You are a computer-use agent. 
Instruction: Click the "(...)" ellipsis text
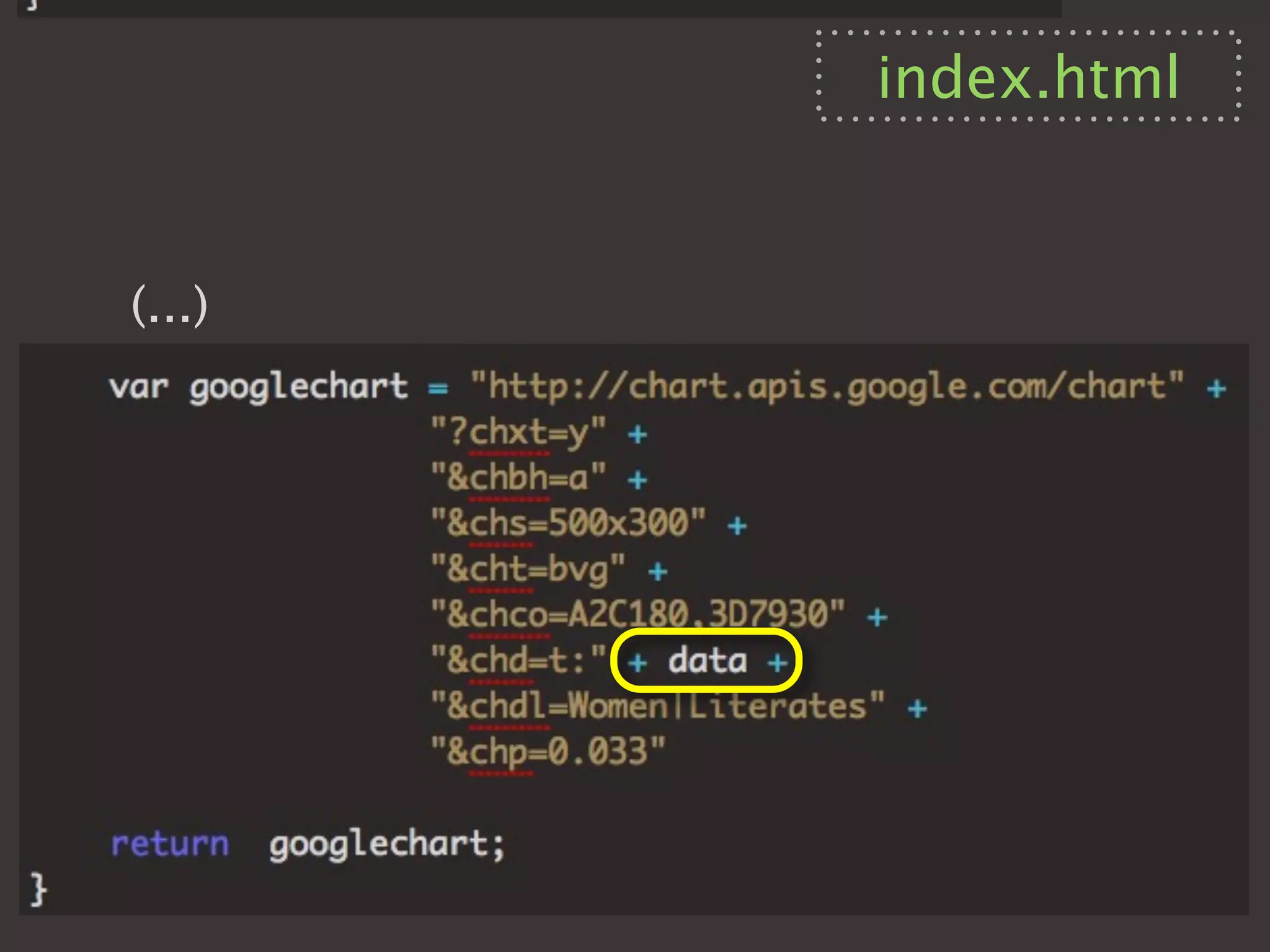pyautogui.click(x=169, y=305)
